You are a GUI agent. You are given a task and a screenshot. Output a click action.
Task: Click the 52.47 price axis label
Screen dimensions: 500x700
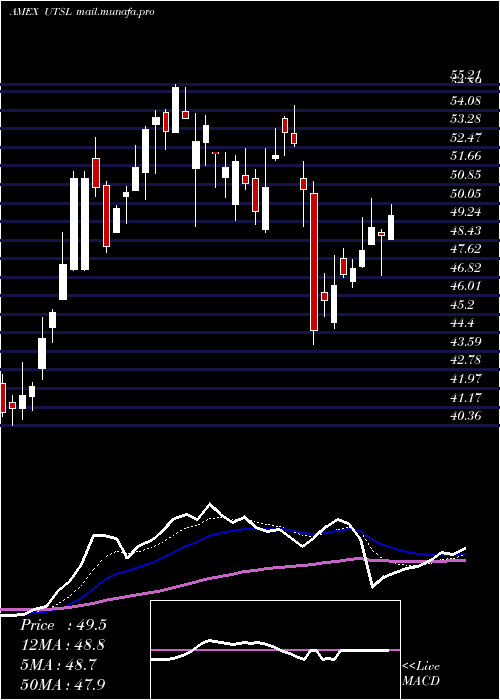point(466,138)
